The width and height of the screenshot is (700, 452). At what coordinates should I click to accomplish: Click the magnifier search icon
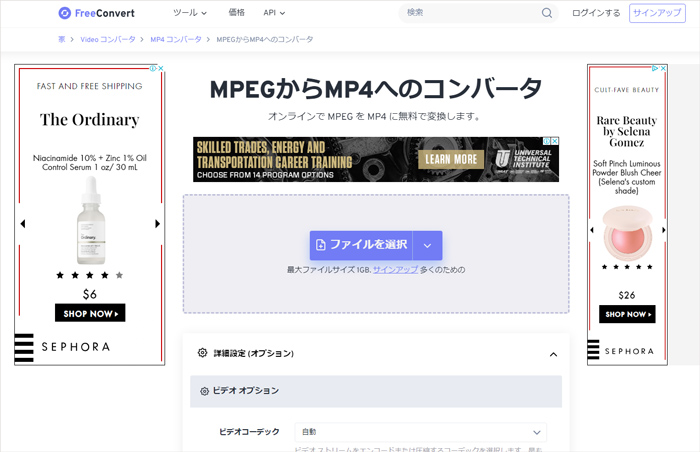coord(547,13)
